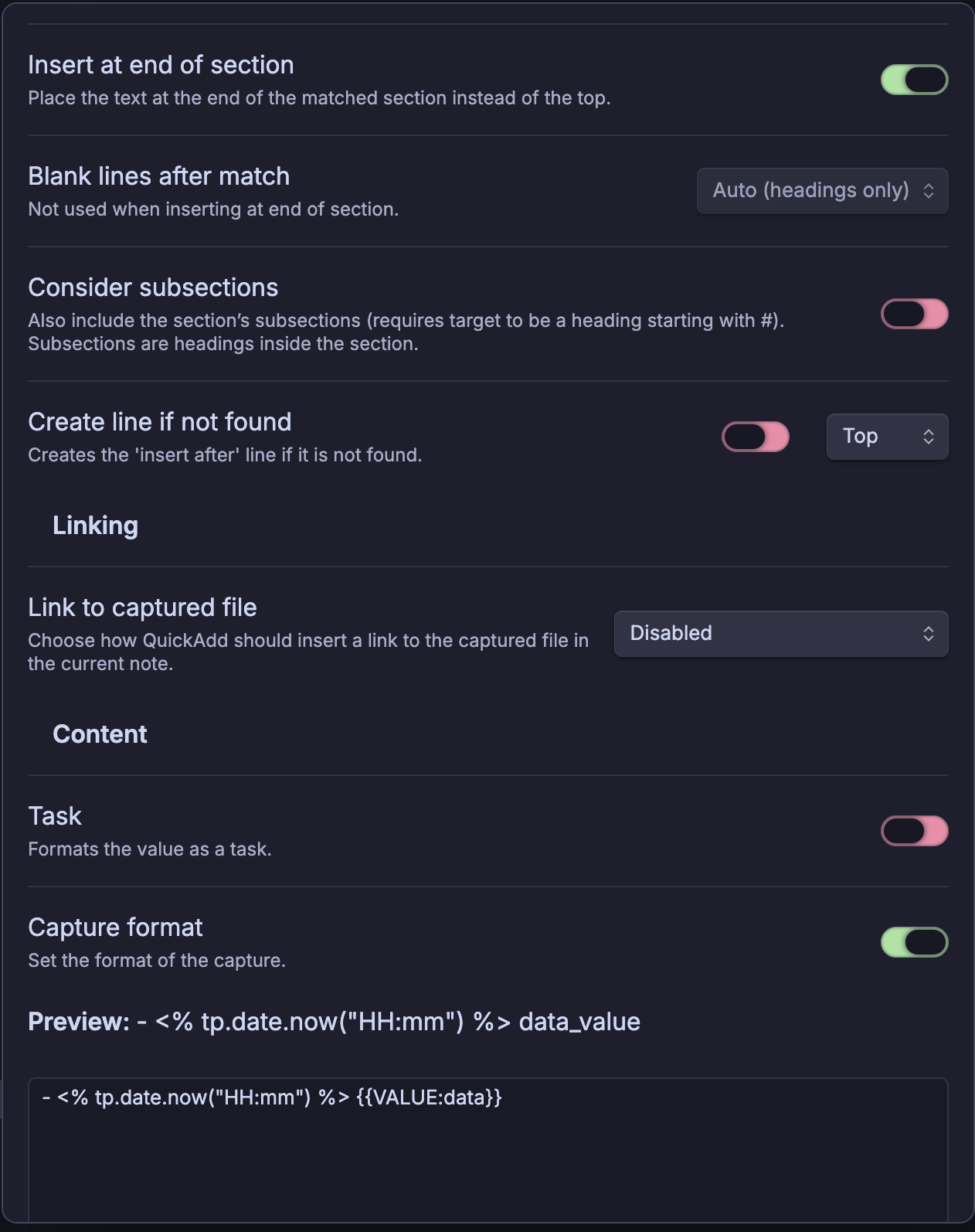This screenshot has height=1232, width=975.
Task: Enable Create line if not found
Action: pos(755,437)
